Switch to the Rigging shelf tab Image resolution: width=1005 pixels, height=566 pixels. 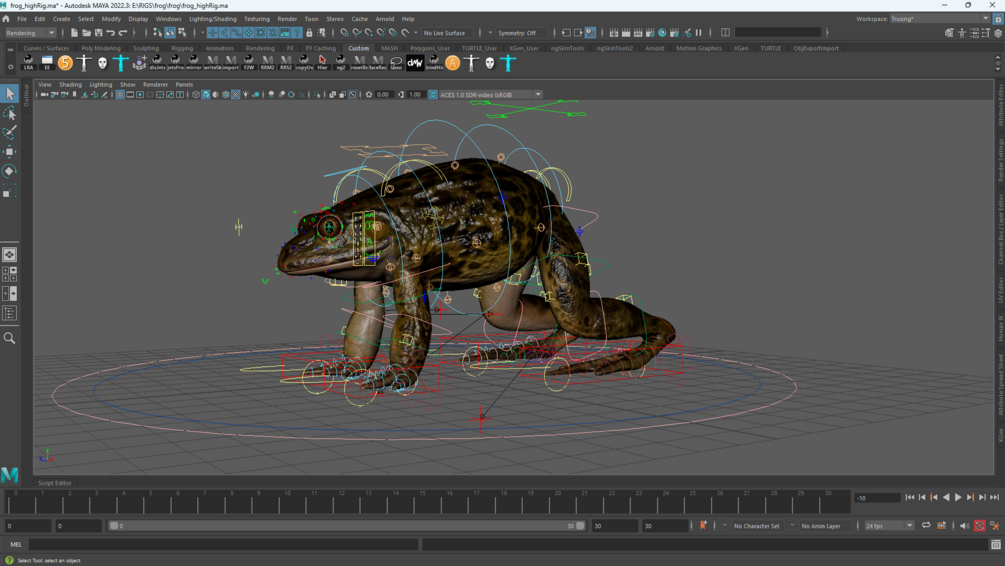coord(182,48)
